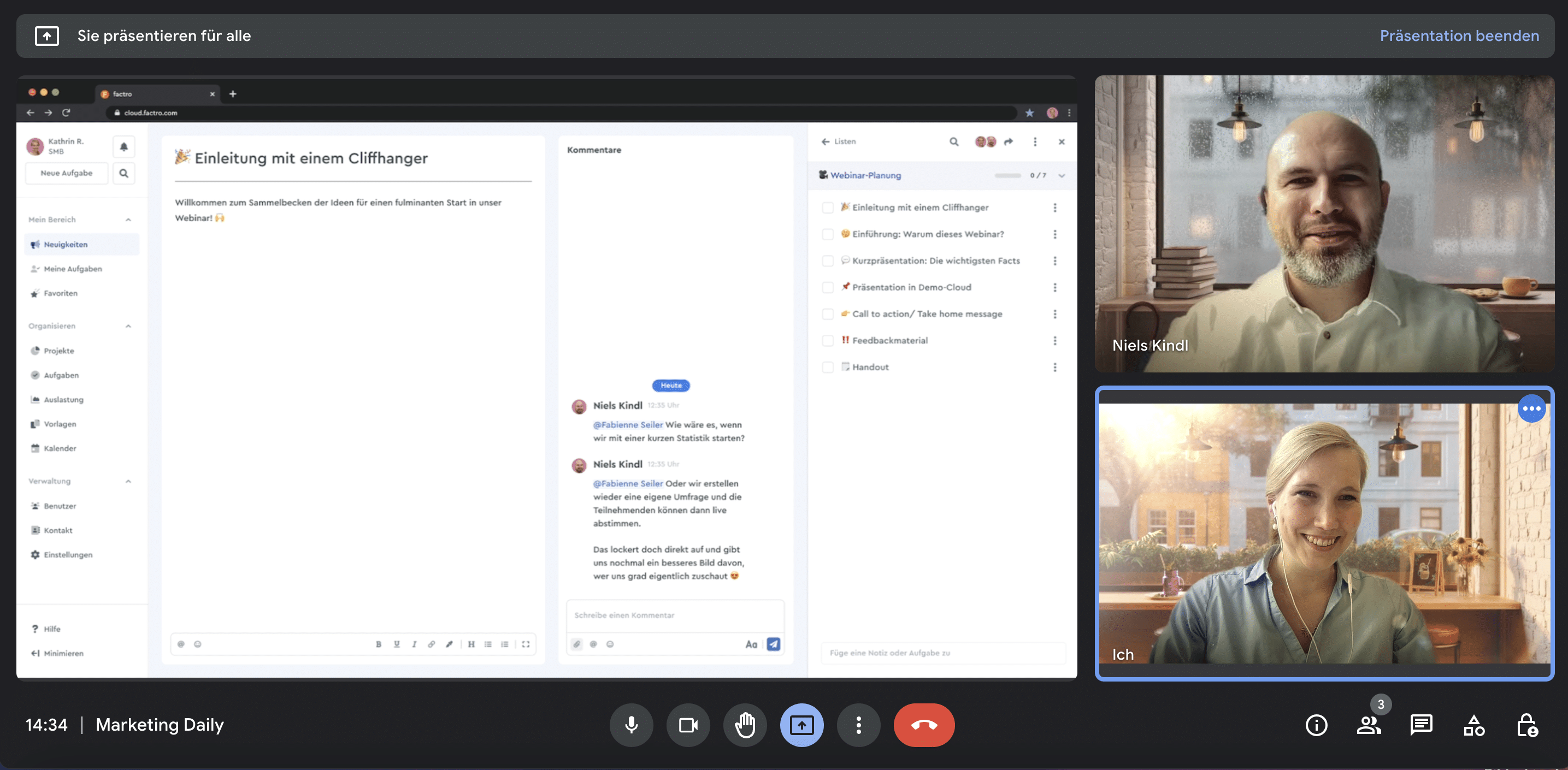
Task: Click the share arrow in Listen panel
Action: click(x=1009, y=142)
